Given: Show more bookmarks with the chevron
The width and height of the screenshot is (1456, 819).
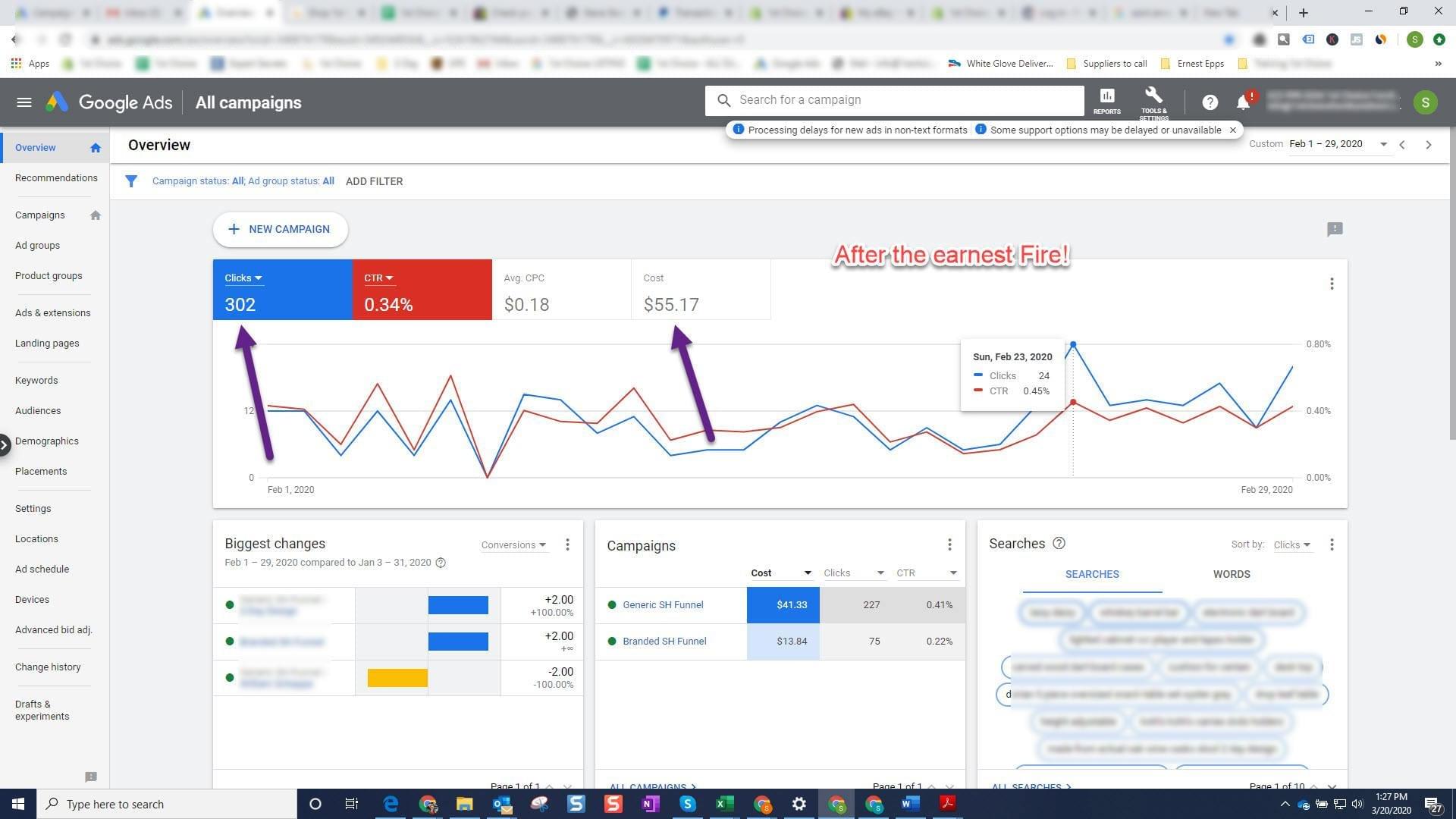Looking at the screenshot, I should click(1438, 64).
